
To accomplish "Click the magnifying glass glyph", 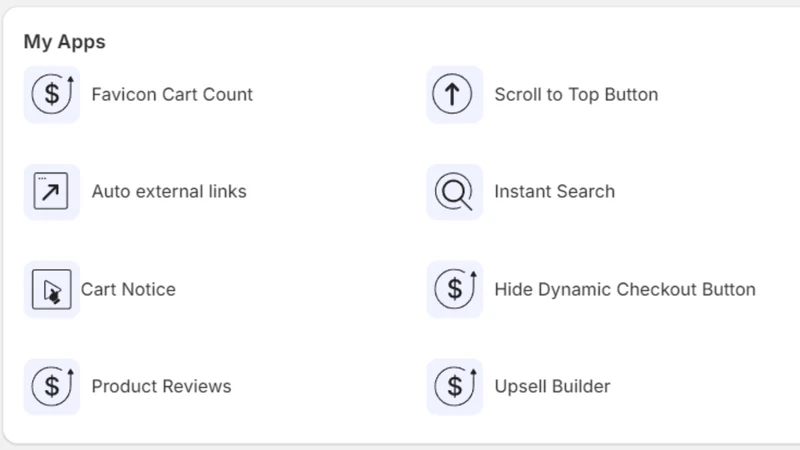I will (454, 192).
